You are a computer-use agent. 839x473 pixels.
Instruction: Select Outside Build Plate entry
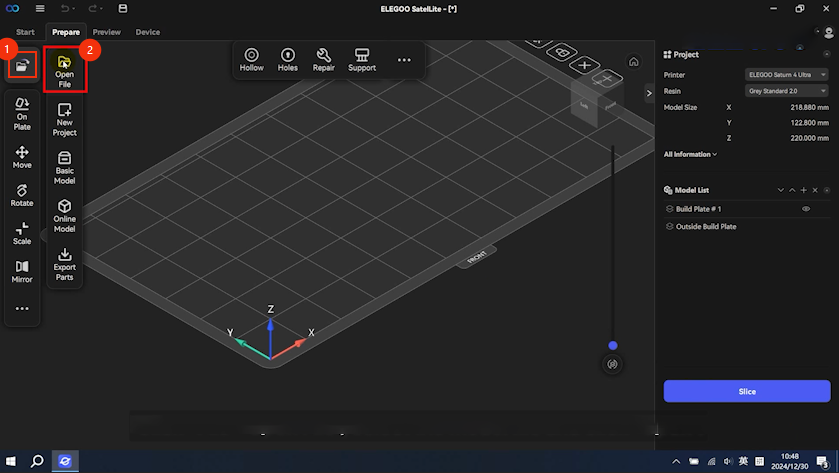tap(746, 226)
